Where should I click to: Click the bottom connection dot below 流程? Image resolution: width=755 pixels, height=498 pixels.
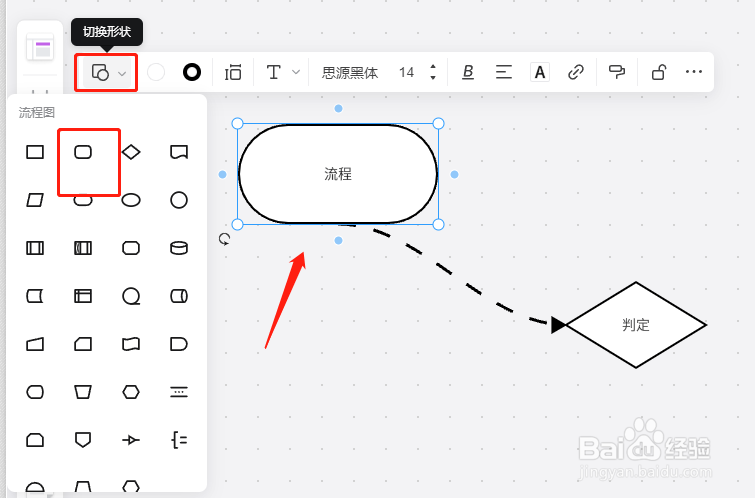click(x=338, y=240)
